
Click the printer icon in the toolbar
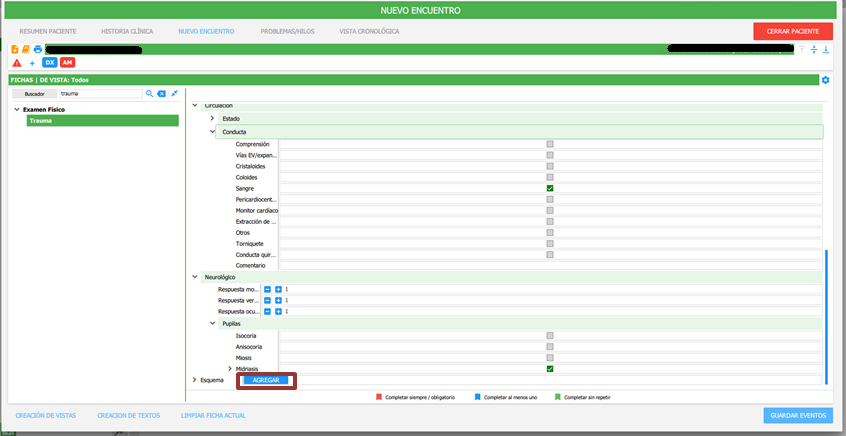38,49
